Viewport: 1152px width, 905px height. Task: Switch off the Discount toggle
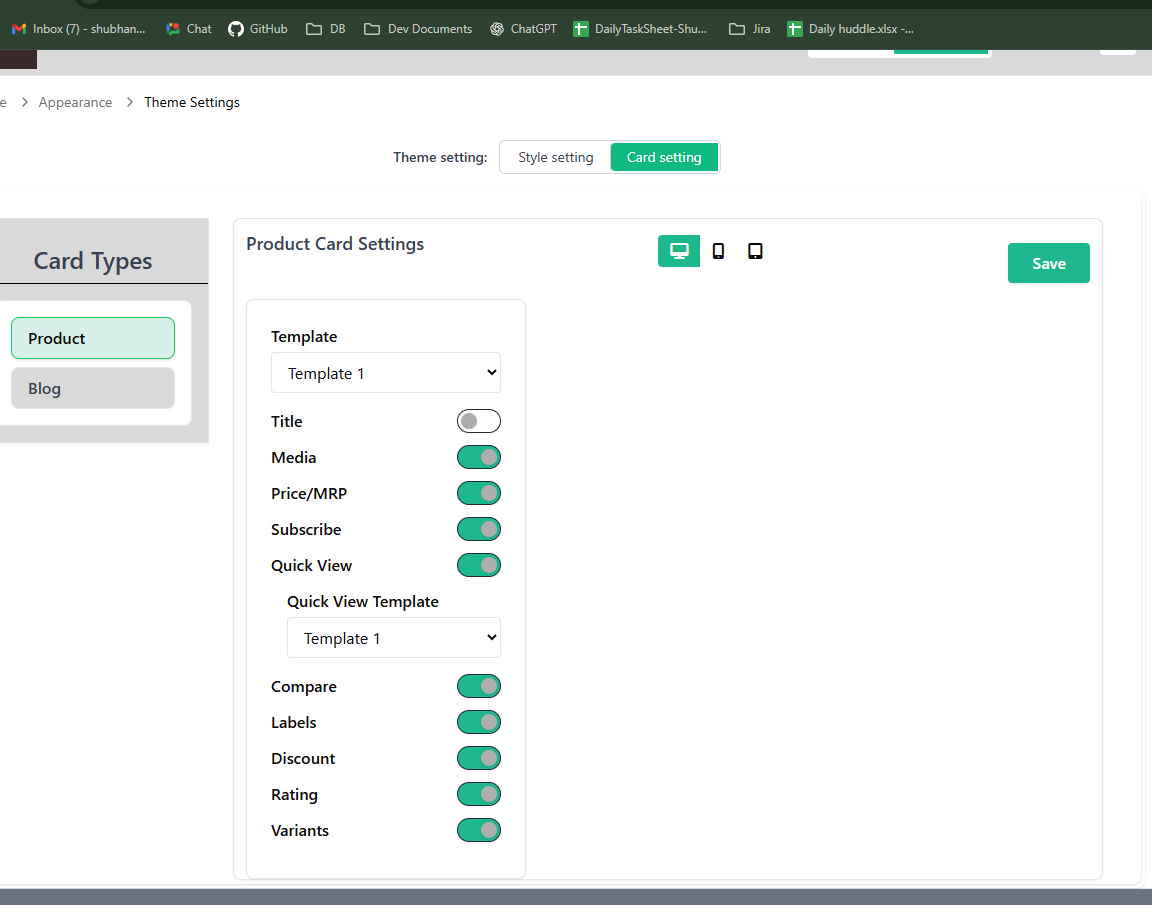478,758
